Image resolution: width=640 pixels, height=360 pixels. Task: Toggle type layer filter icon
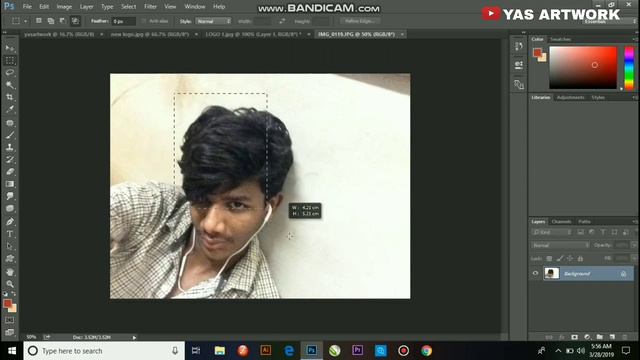603,232
